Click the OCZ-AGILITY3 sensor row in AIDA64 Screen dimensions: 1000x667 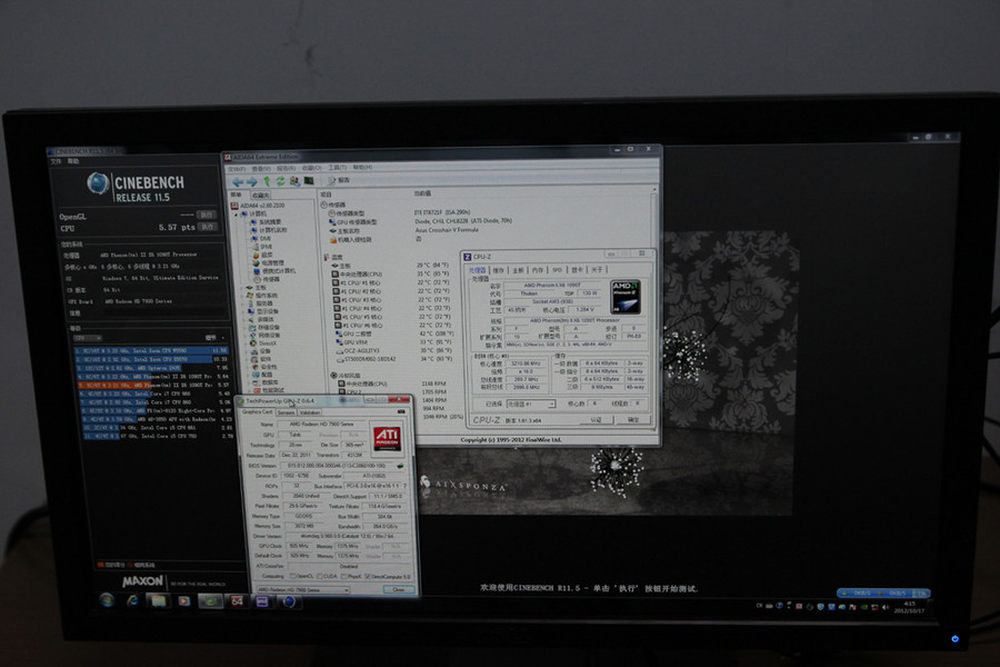tap(393, 351)
